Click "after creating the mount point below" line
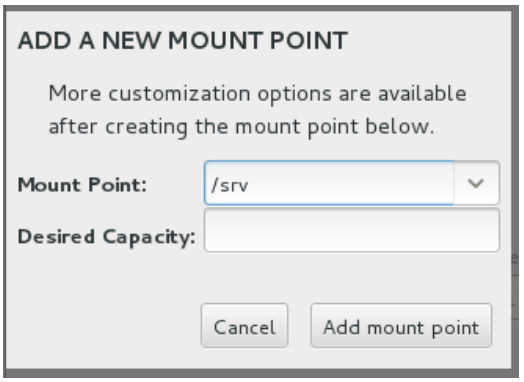The image size is (524, 382). point(241,127)
